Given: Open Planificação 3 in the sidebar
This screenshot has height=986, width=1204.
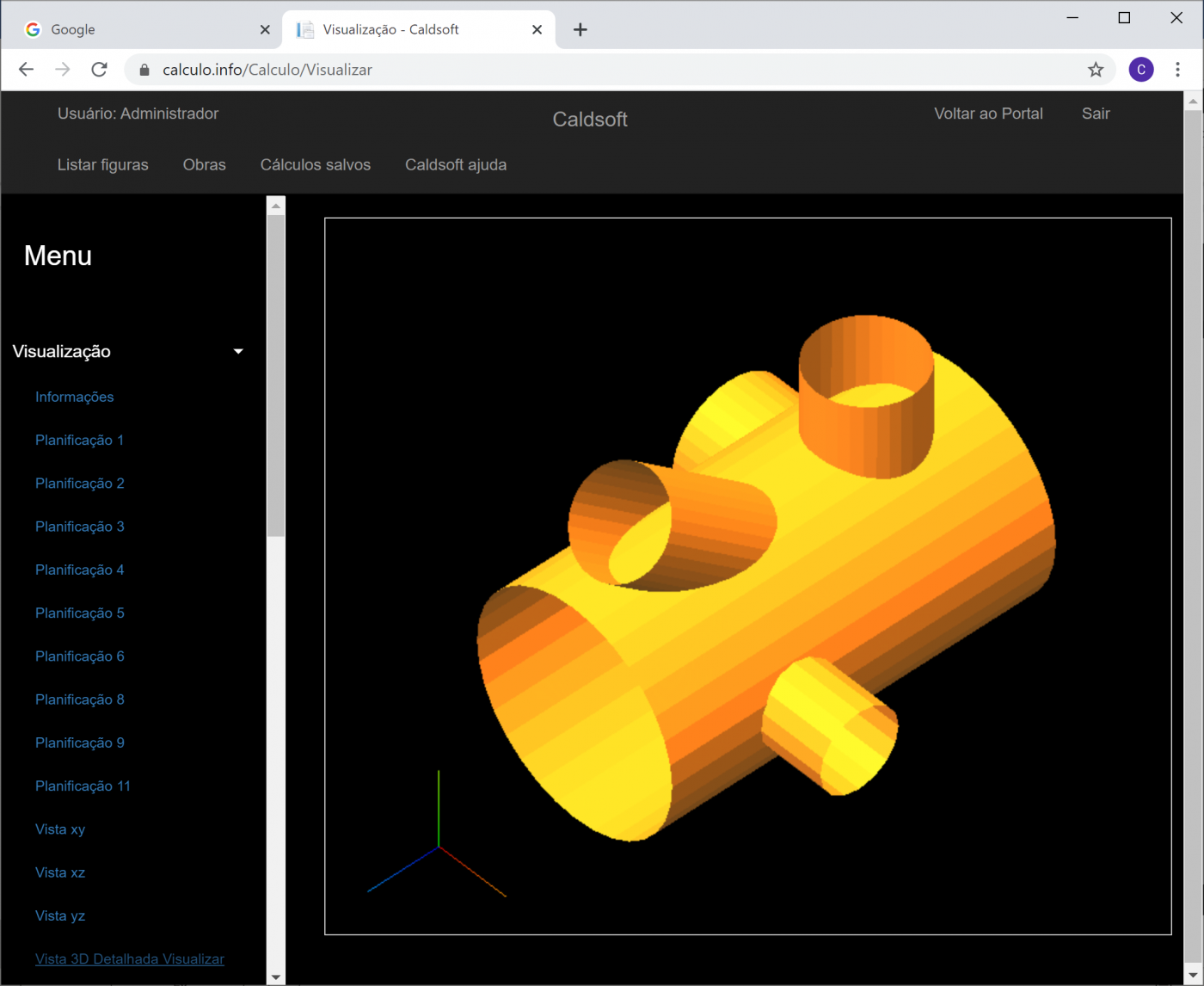Looking at the screenshot, I should (x=79, y=527).
